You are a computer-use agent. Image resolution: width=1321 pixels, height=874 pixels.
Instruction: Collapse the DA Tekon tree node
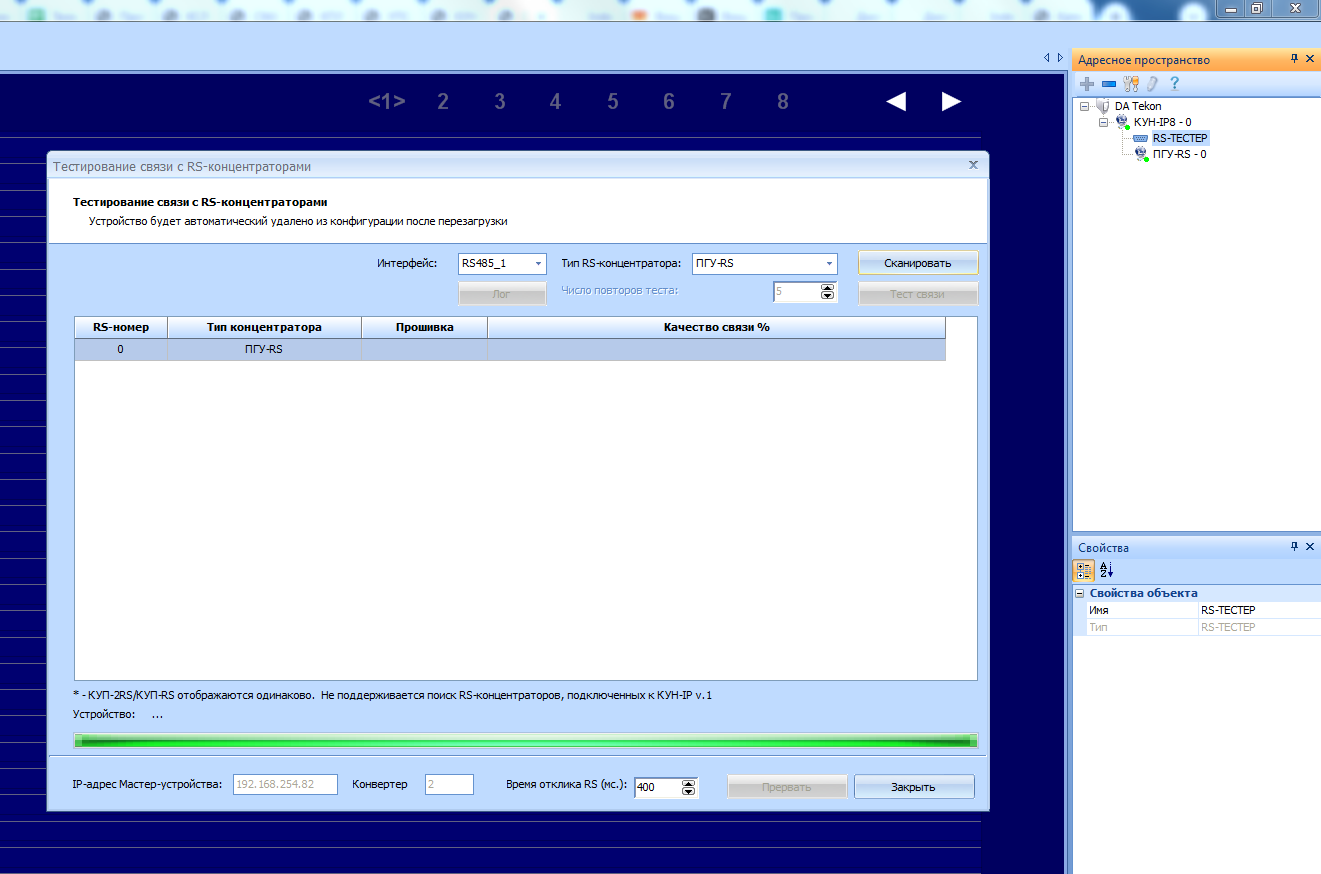[1084, 106]
